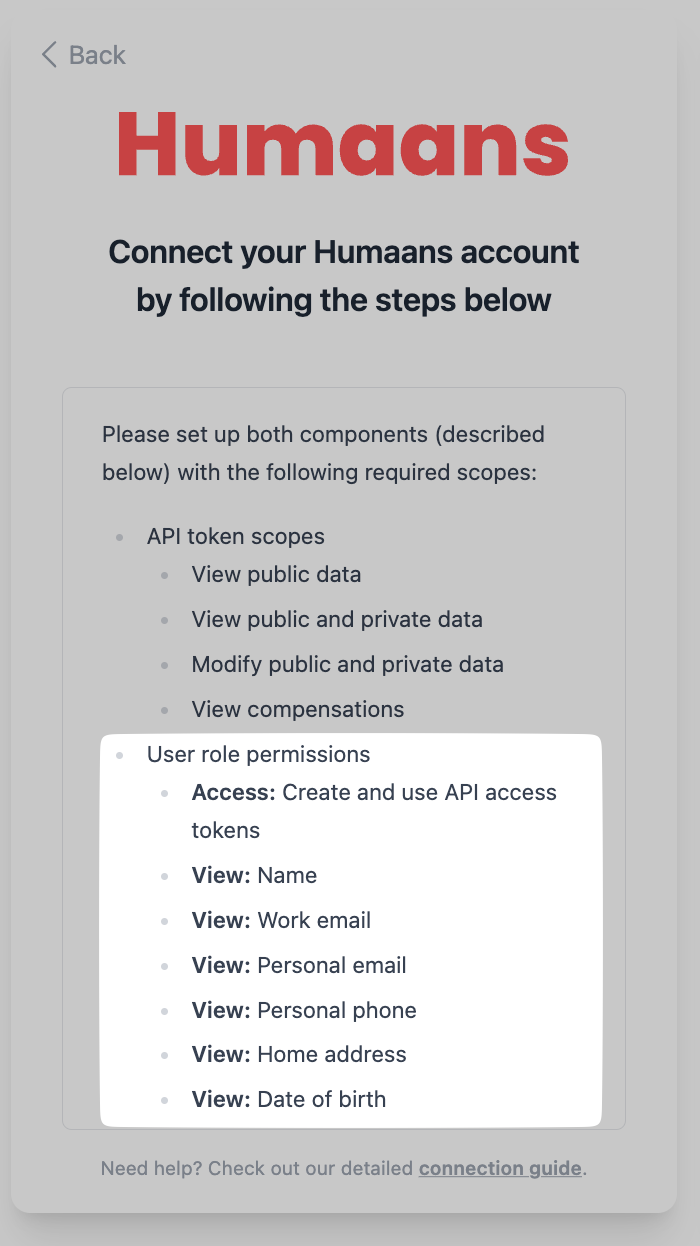Click the 'View: Home address' permission
Viewport: 700px width, 1246px height.
point(299,1054)
